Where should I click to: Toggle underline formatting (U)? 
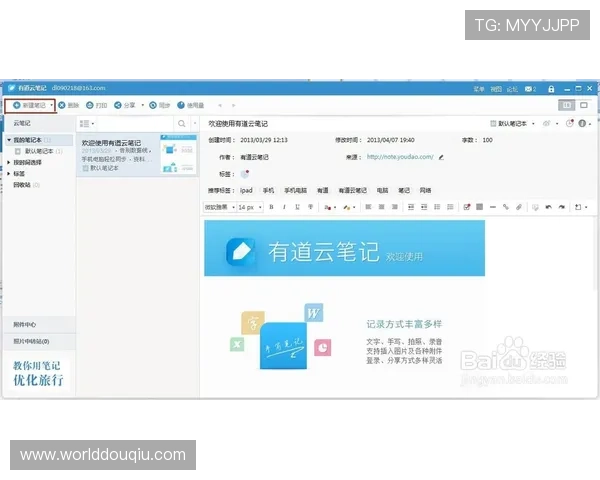[297, 207]
